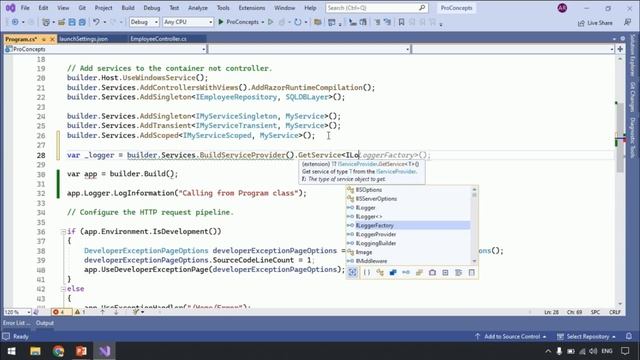Select ILoggingBuilder suggestion
640x360 pixels.
click(408, 243)
